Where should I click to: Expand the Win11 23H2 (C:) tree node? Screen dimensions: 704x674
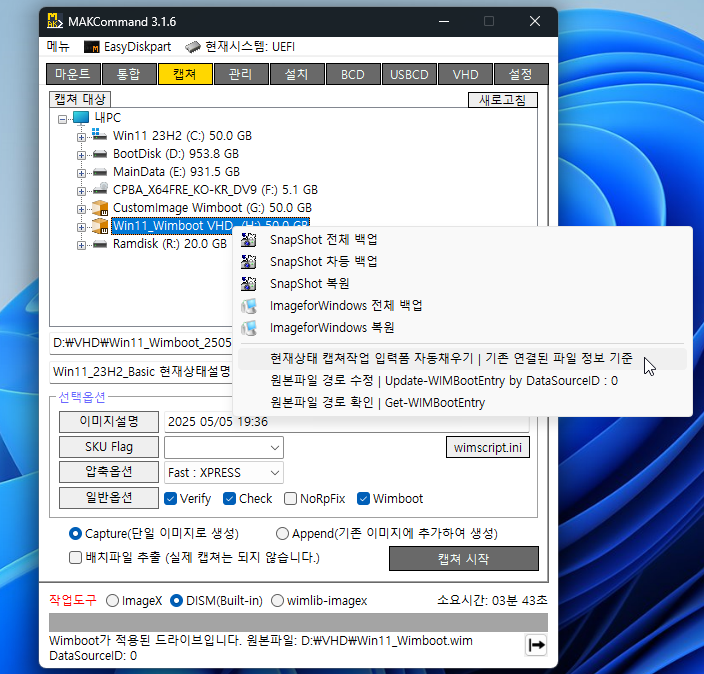click(81, 137)
